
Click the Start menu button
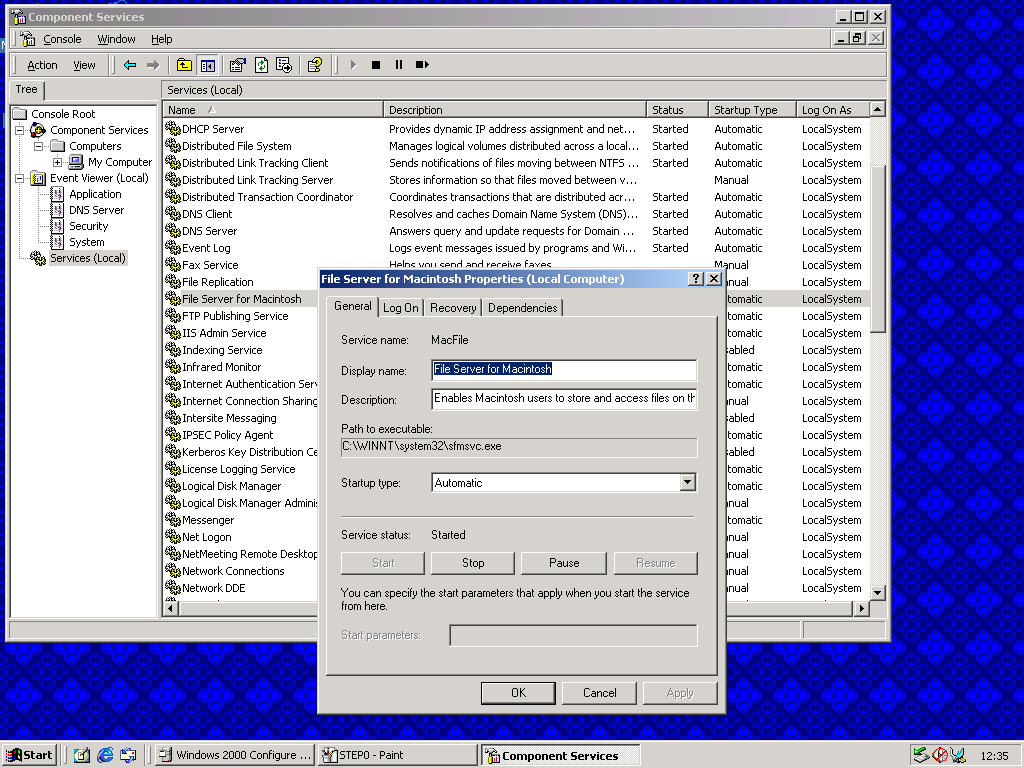(x=29, y=755)
